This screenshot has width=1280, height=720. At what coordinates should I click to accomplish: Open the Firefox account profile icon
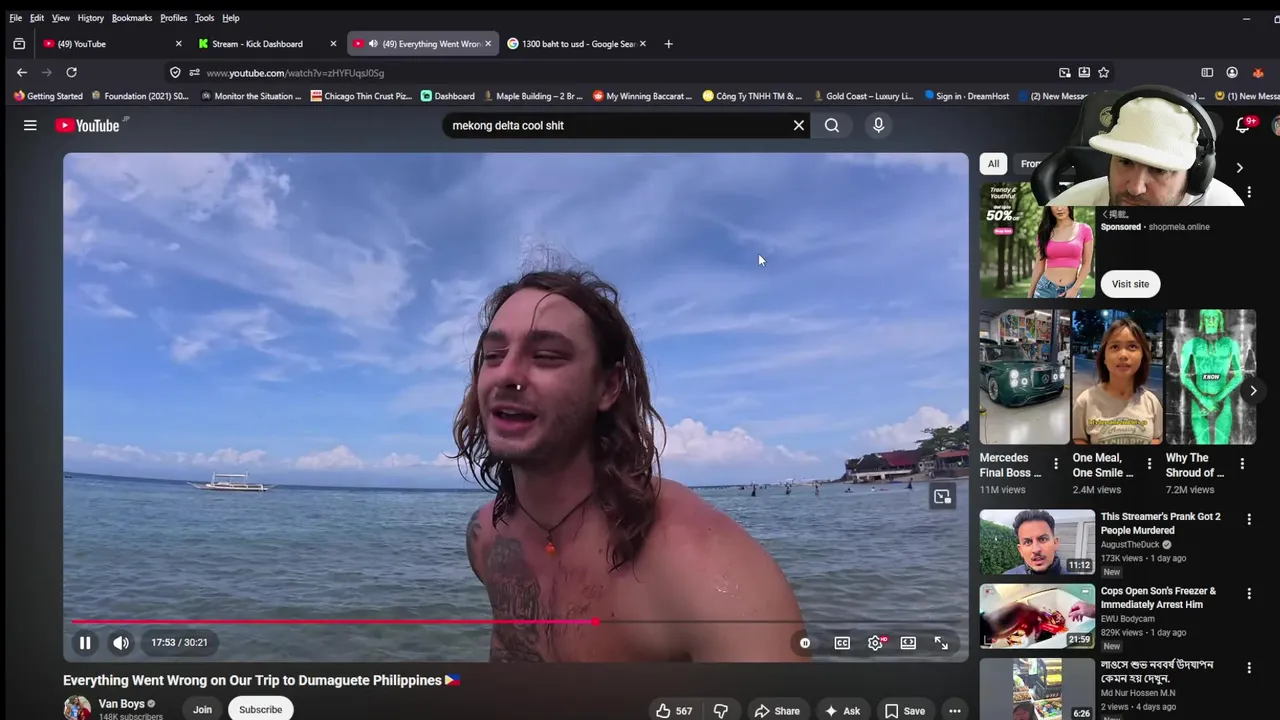tap(1232, 72)
